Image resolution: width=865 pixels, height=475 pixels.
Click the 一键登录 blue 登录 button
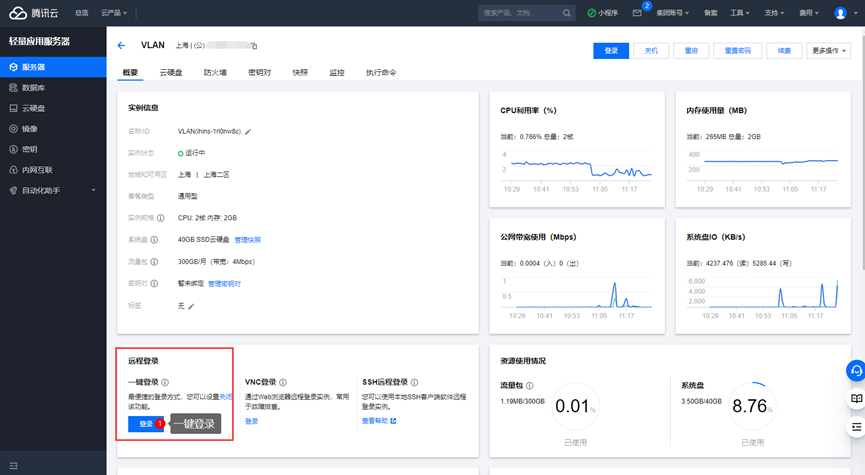pos(146,424)
